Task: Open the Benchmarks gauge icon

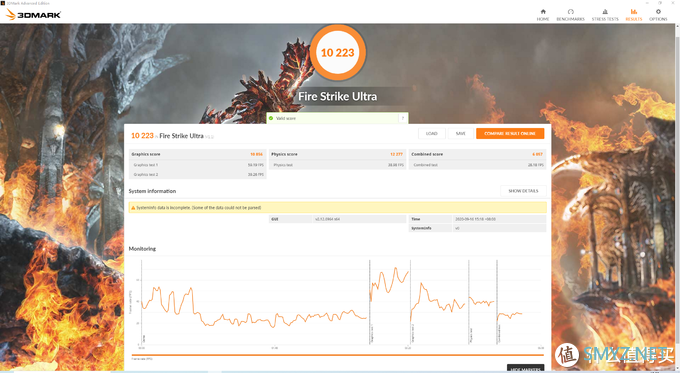Action: 571,12
